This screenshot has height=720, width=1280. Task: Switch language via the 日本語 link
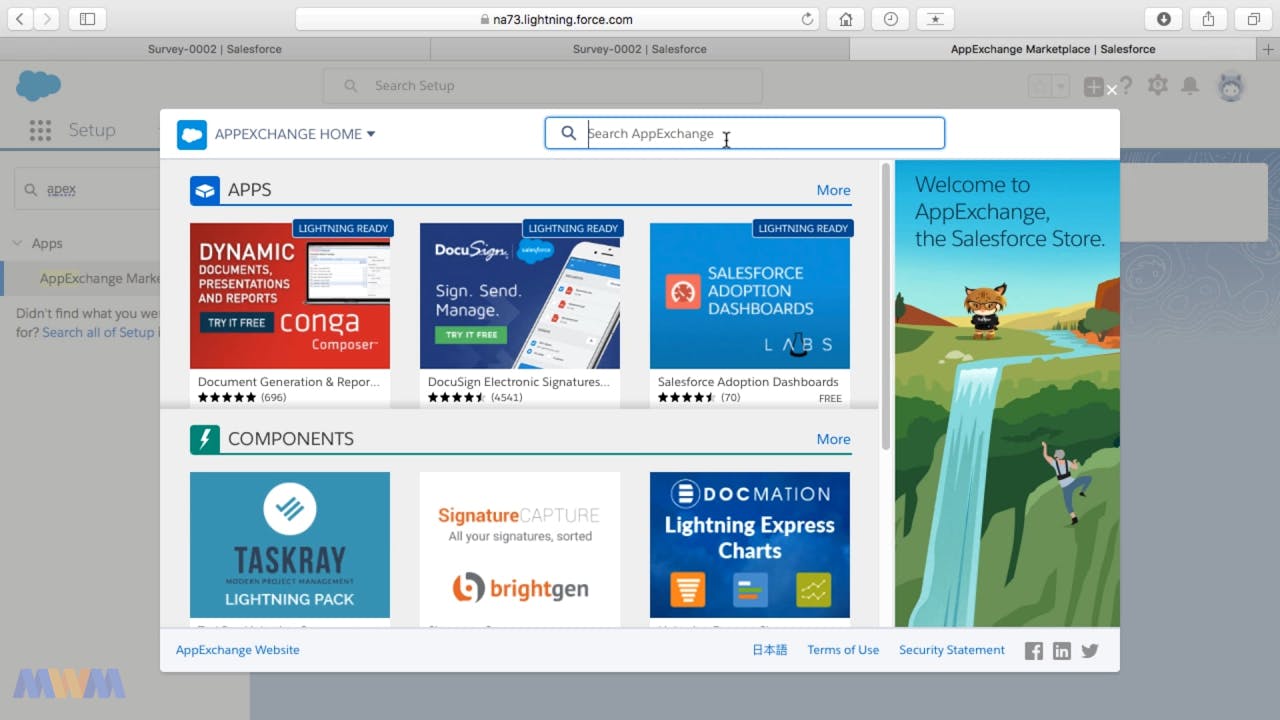click(x=770, y=650)
